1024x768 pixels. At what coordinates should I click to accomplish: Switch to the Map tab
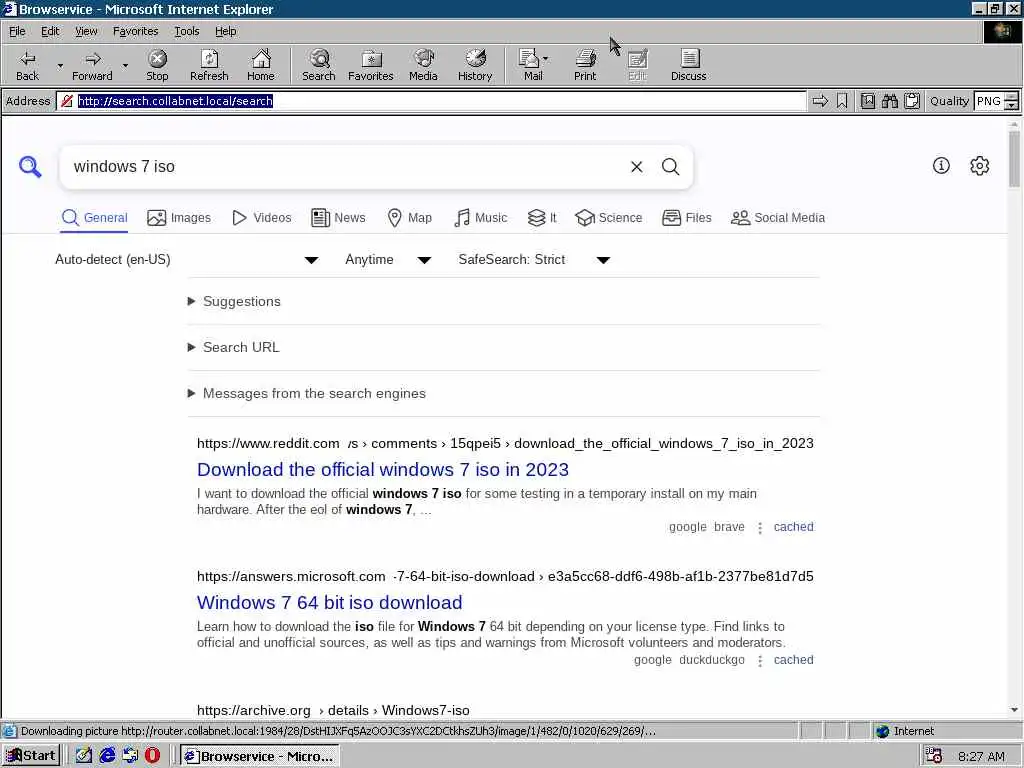pos(409,217)
